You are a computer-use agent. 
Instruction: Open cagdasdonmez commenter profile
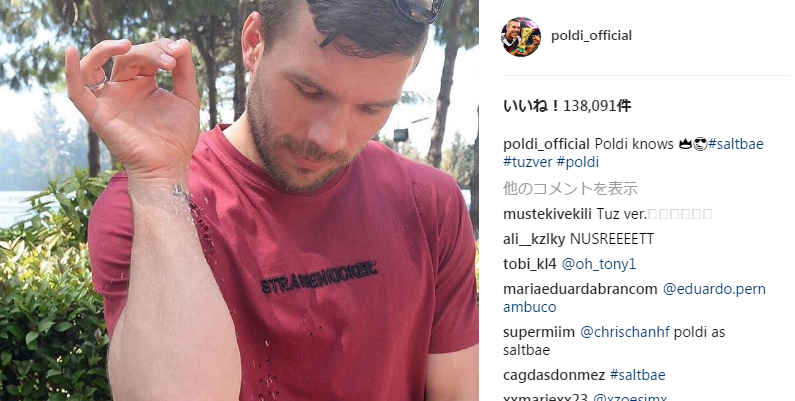(554, 375)
